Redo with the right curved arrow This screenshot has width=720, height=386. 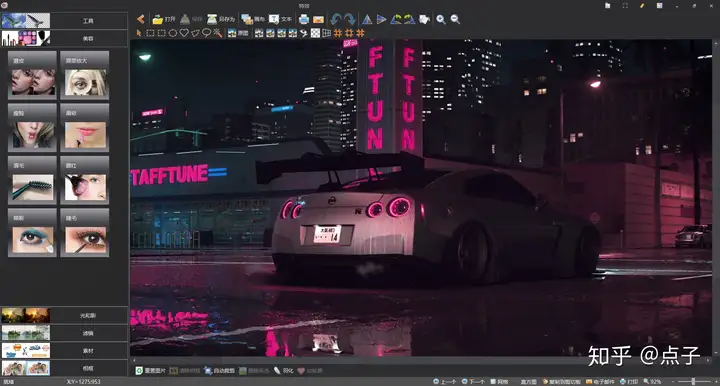coord(349,19)
